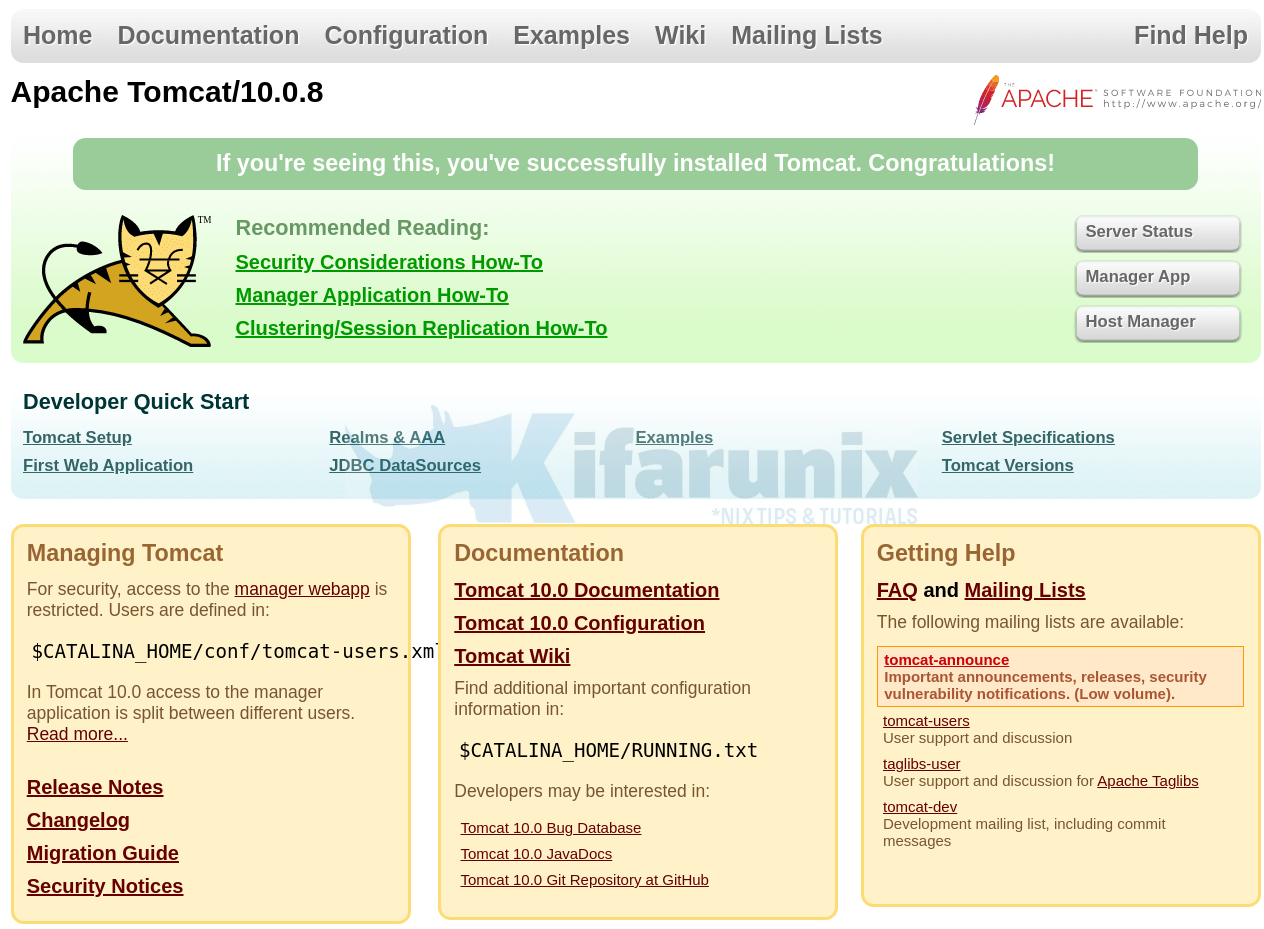The height and width of the screenshot is (929, 1264).
Task: View the Tomcat 10.0 Bug Database
Action: (x=550, y=827)
